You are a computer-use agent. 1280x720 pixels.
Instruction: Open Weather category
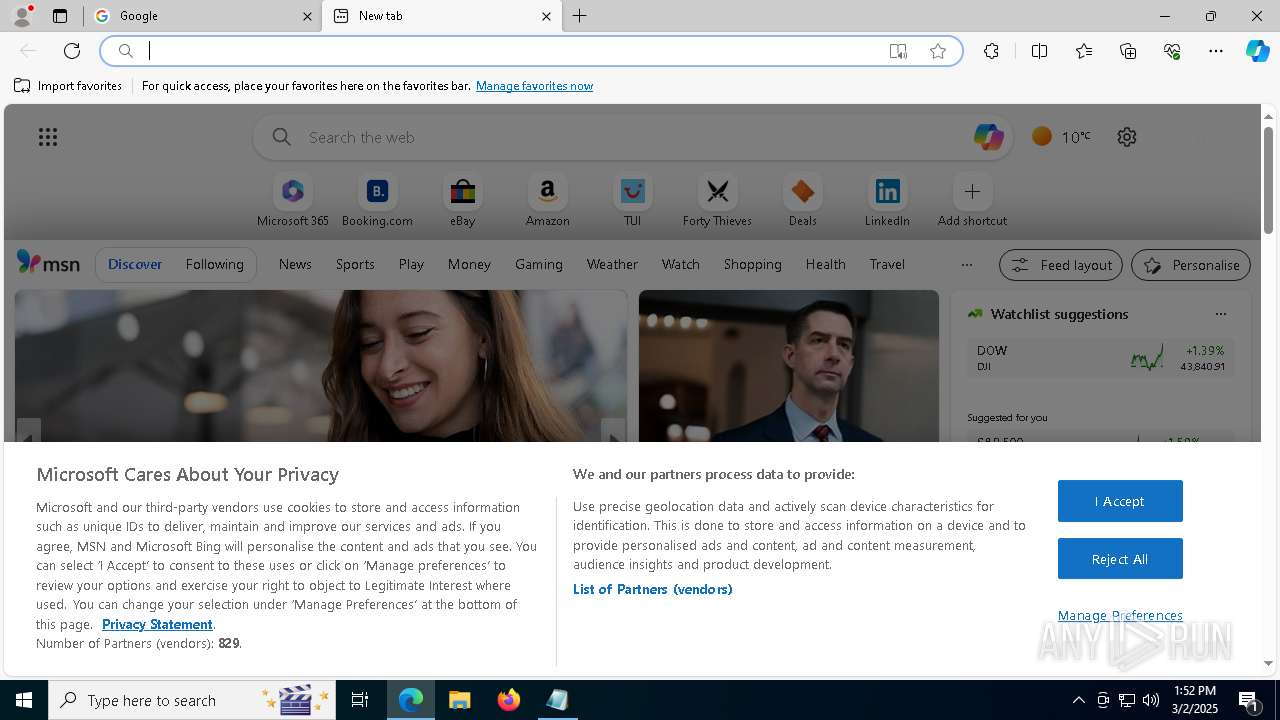click(612, 264)
